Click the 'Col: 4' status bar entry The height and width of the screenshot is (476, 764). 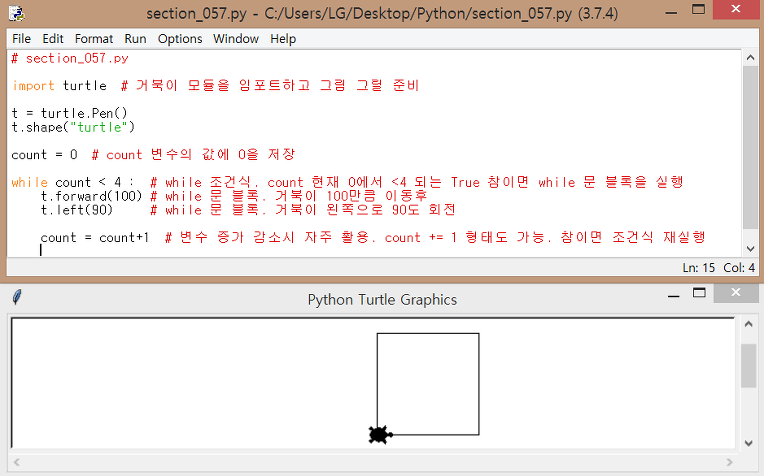pyautogui.click(x=739, y=267)
